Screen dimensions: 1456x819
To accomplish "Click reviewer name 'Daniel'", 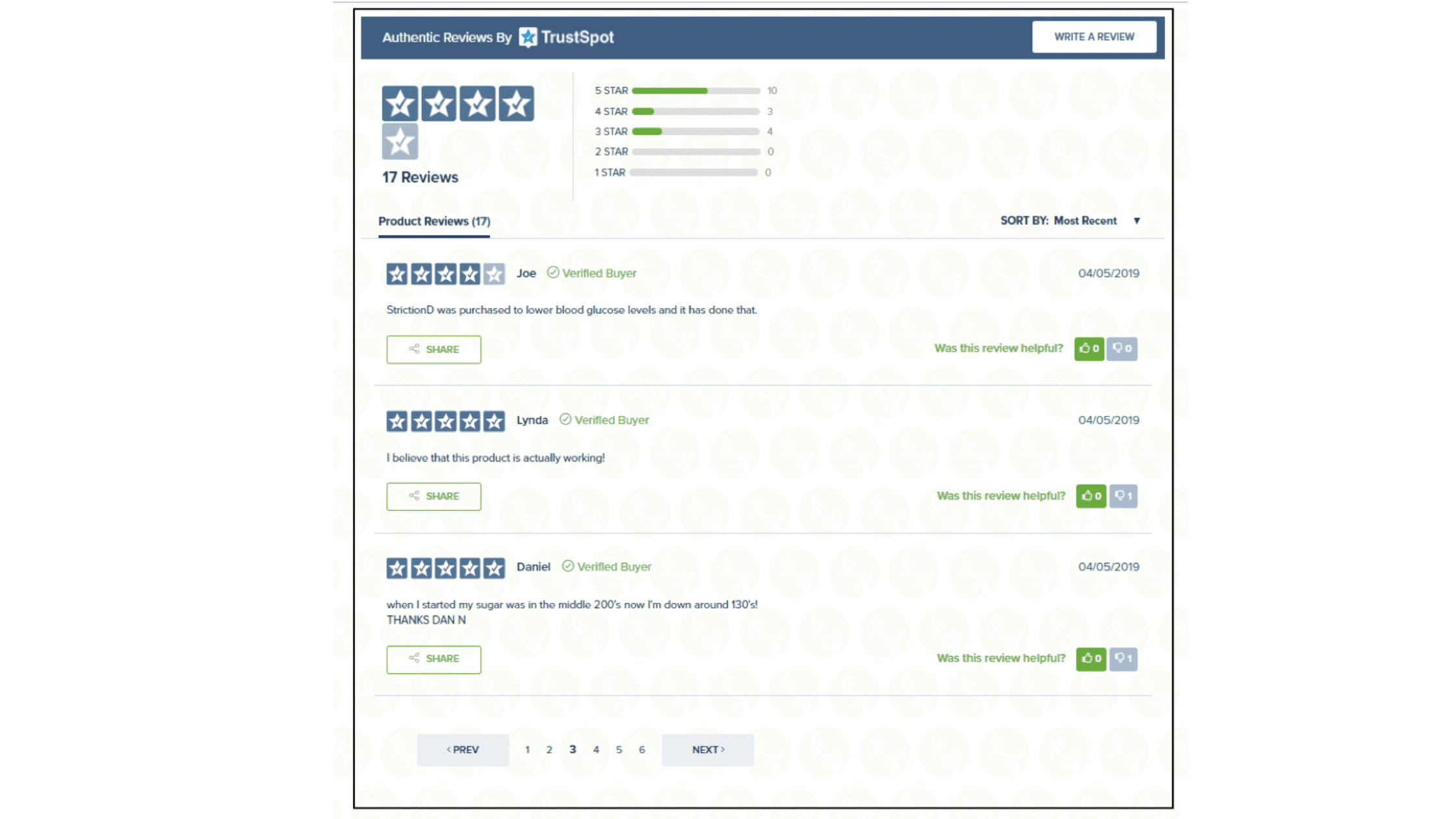I will [x=533, y=567].
